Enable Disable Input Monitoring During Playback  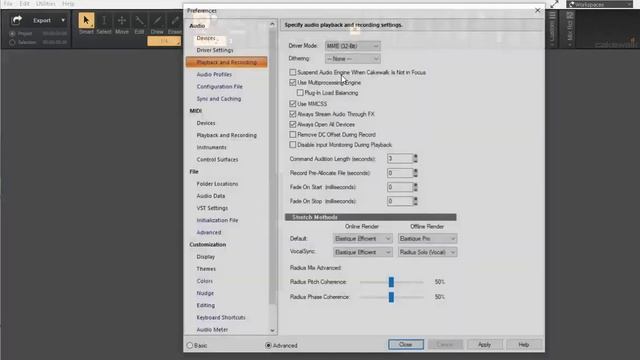[x=293, y=144]
